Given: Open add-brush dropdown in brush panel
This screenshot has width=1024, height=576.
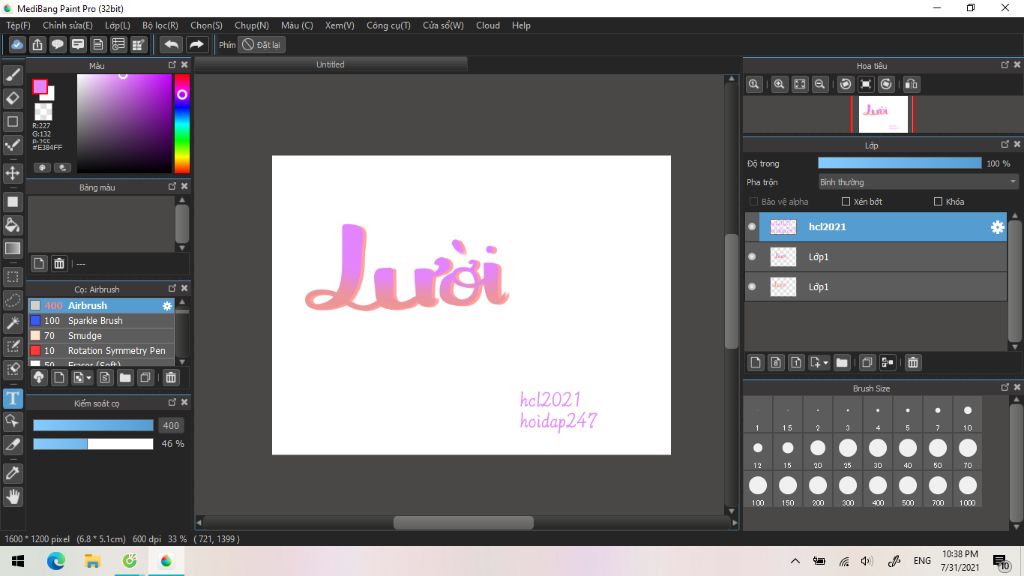Looking at the screenshot, I should 89,377.
